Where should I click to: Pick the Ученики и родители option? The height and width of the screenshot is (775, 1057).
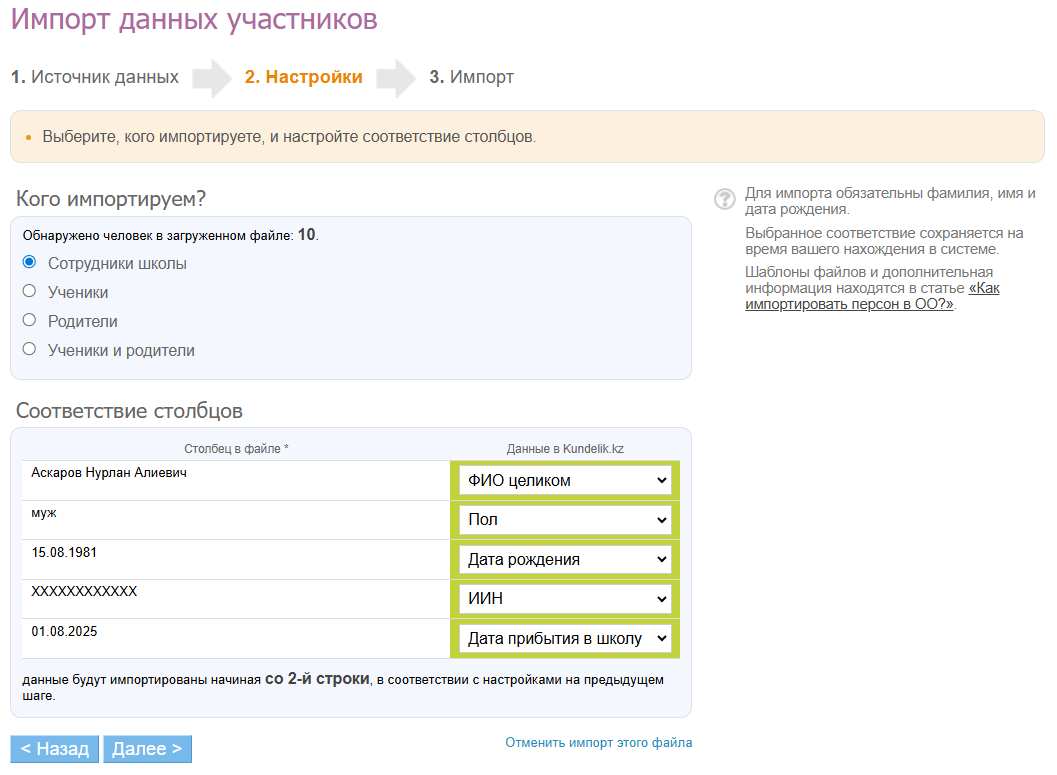pos(29,349)
